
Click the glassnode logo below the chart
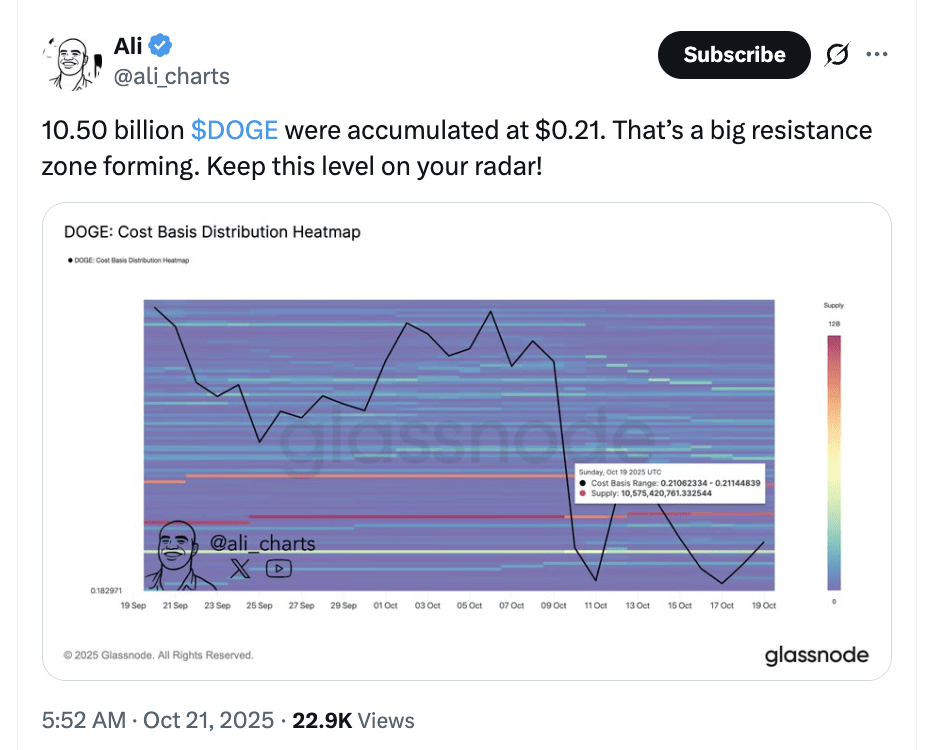pyautogui.click(x=816, y=656)
